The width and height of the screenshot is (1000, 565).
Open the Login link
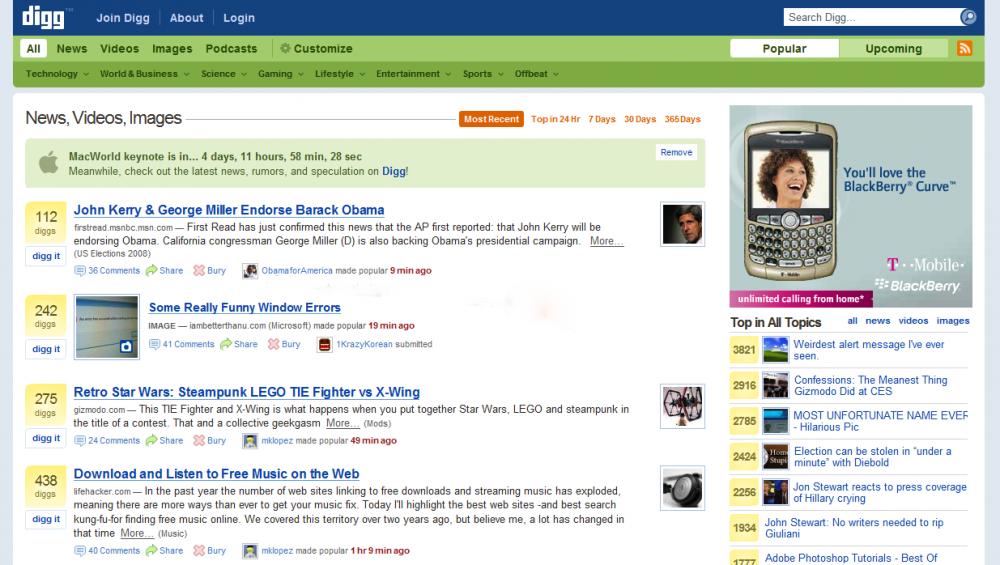click(x=239, y=18)
